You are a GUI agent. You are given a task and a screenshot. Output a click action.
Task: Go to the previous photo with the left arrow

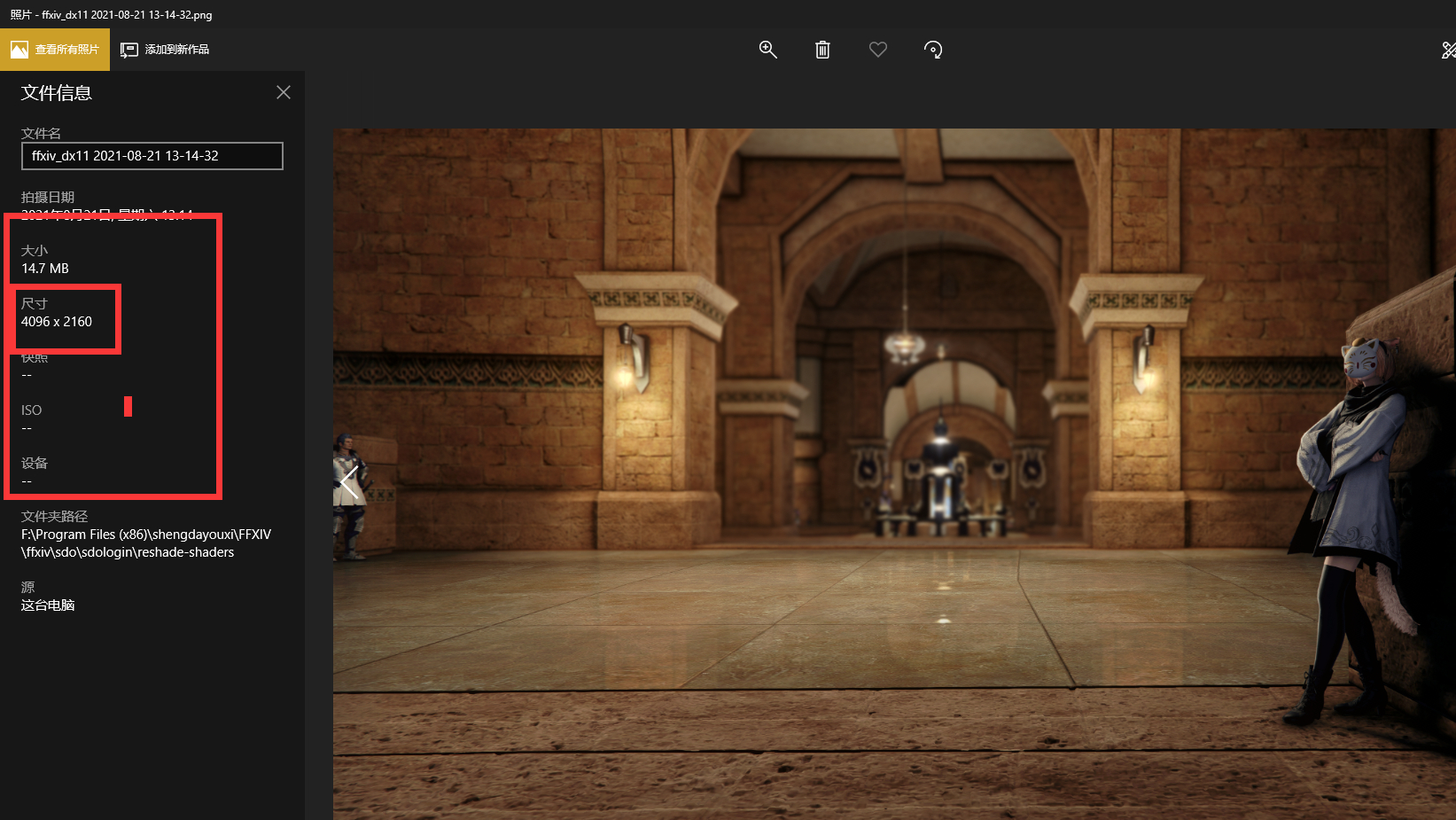coord(350,483)
